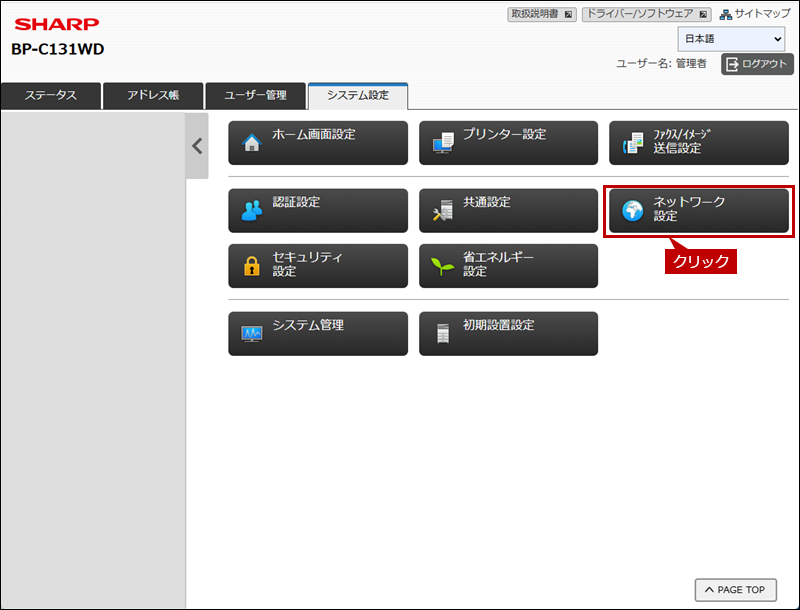Open ホーム画面設定 label
Image resolution: width=800 pixels, height=610 pixels.
pyautogui.click(x=313, y=134)
